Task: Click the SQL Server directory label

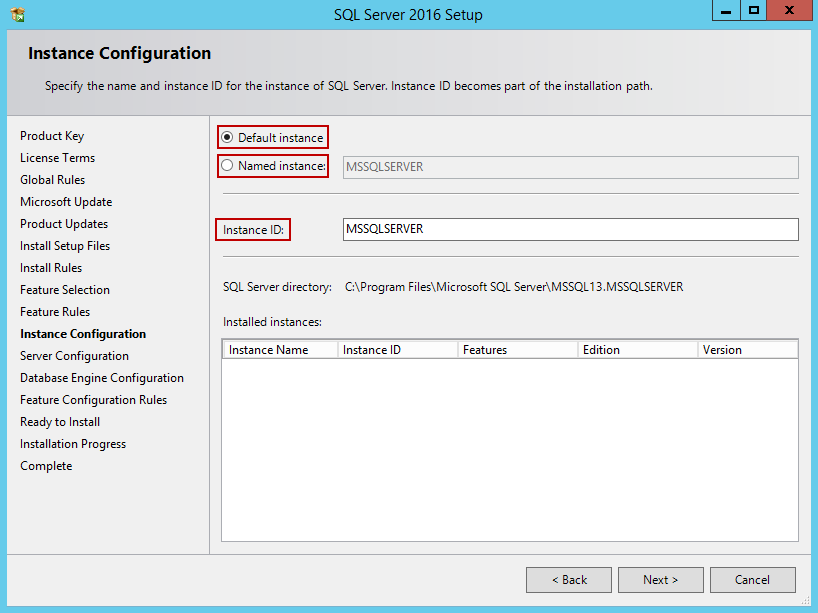Action: click(x=277, y=287)
